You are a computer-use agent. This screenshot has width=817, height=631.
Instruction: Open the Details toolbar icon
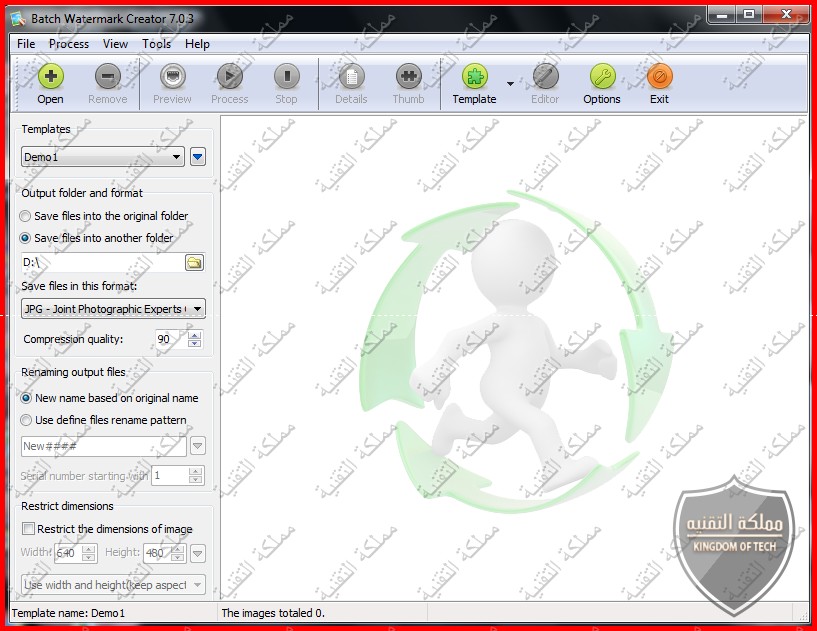(x=352, y=77)
